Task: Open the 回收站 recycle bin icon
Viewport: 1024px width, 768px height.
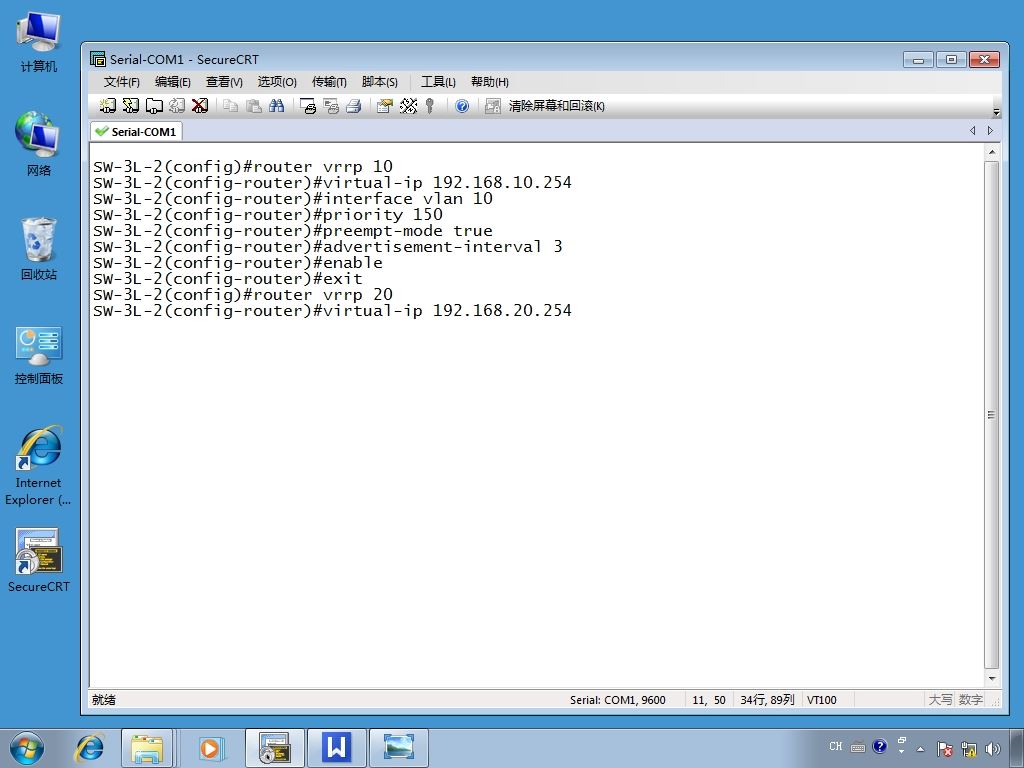Action: click(39, 248)
